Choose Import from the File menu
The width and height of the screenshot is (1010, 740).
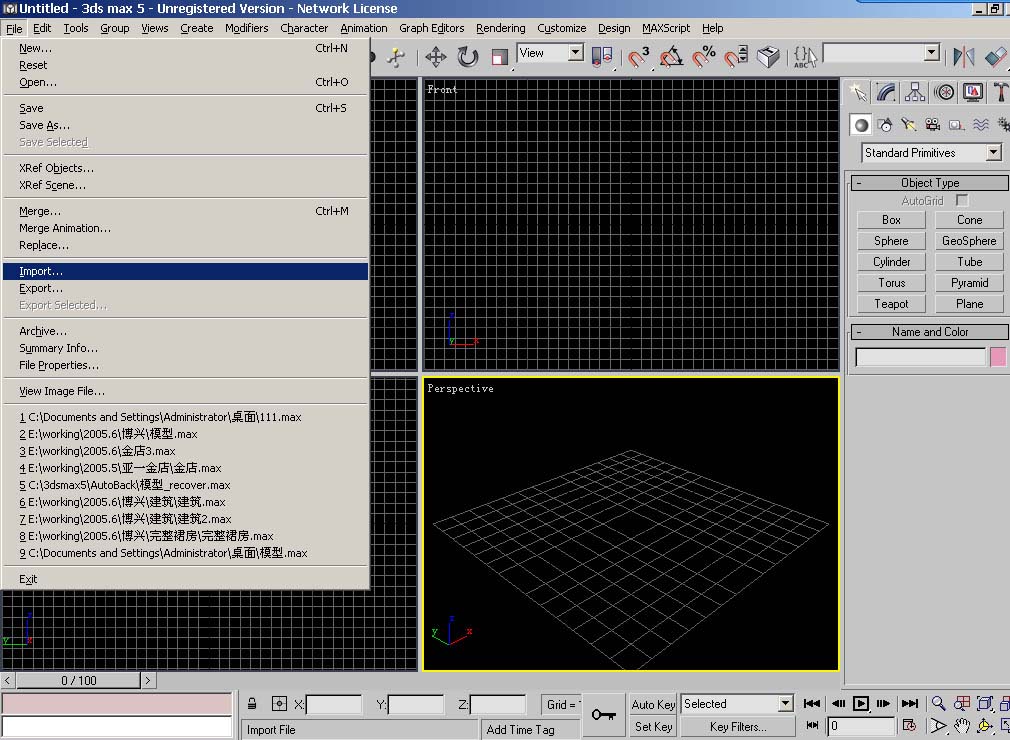(x=186, y=271)
